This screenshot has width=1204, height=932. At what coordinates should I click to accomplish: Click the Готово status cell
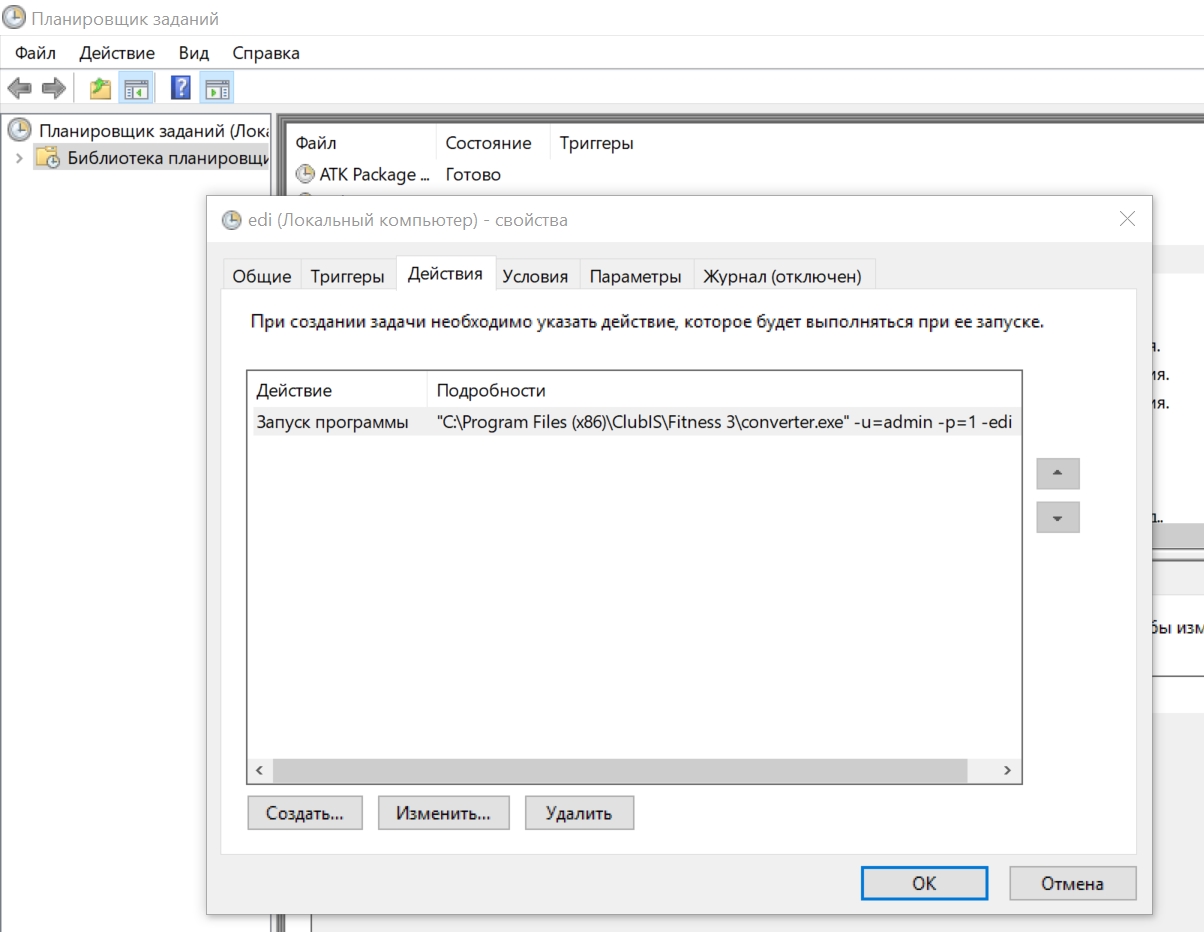[x=473, y=174]
